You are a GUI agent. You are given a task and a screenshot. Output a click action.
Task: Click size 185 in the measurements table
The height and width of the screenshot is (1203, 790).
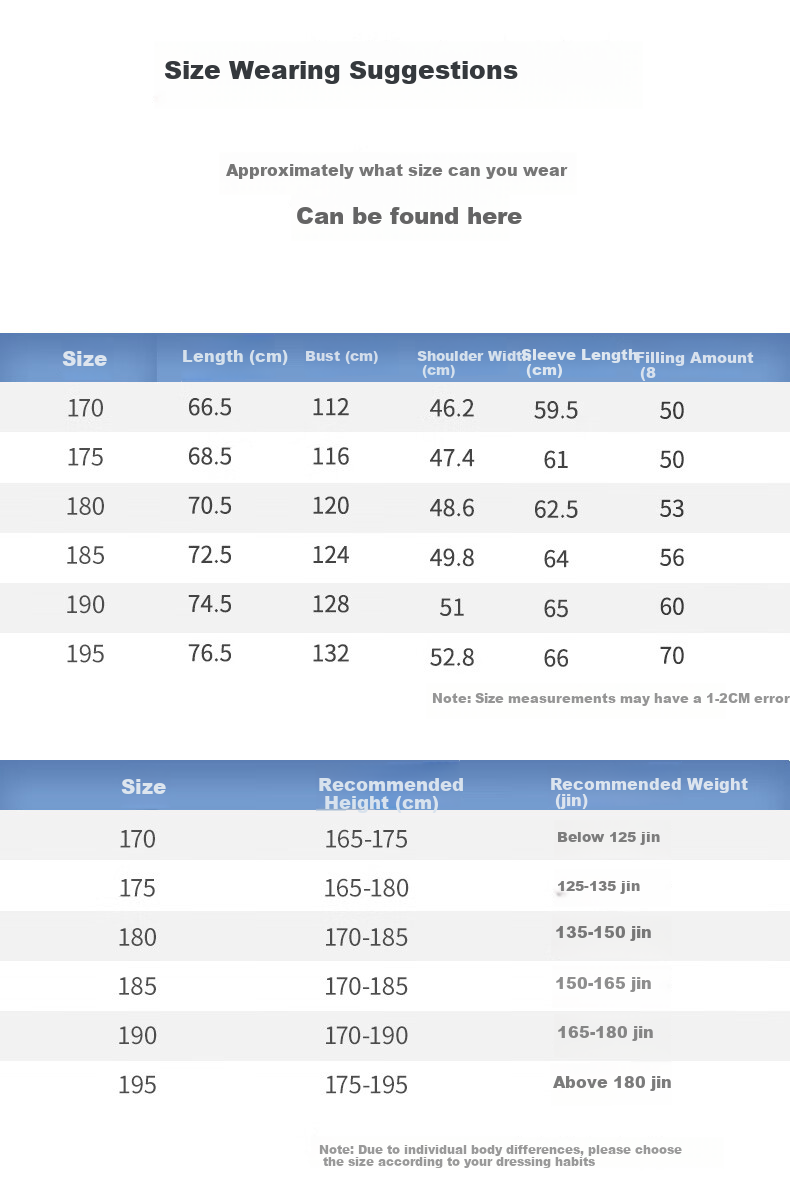(85, 555)
